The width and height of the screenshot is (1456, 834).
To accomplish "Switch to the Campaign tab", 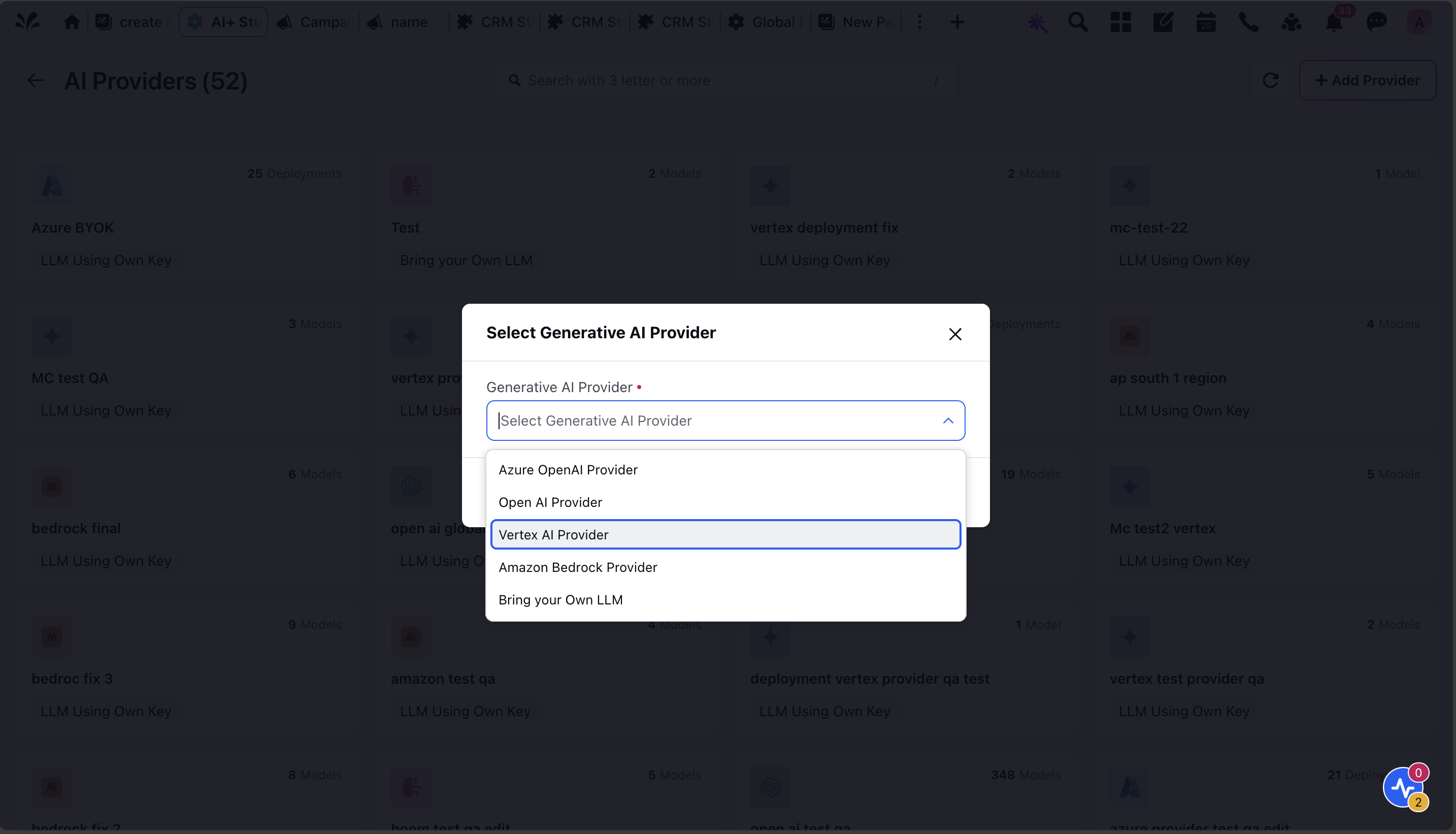I will coord(314,22).
